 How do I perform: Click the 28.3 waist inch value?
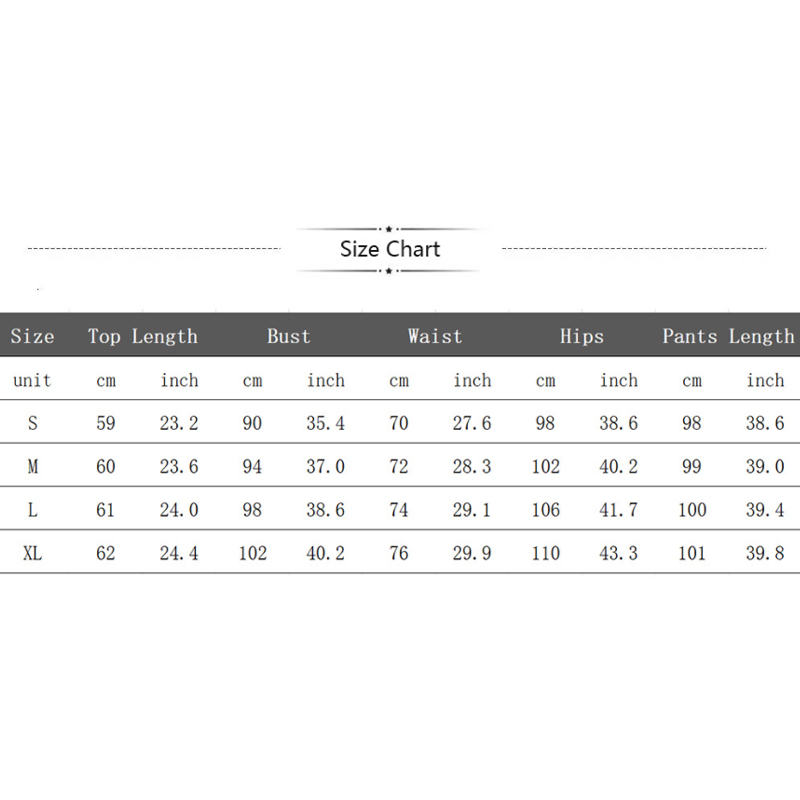click(472, 466)
